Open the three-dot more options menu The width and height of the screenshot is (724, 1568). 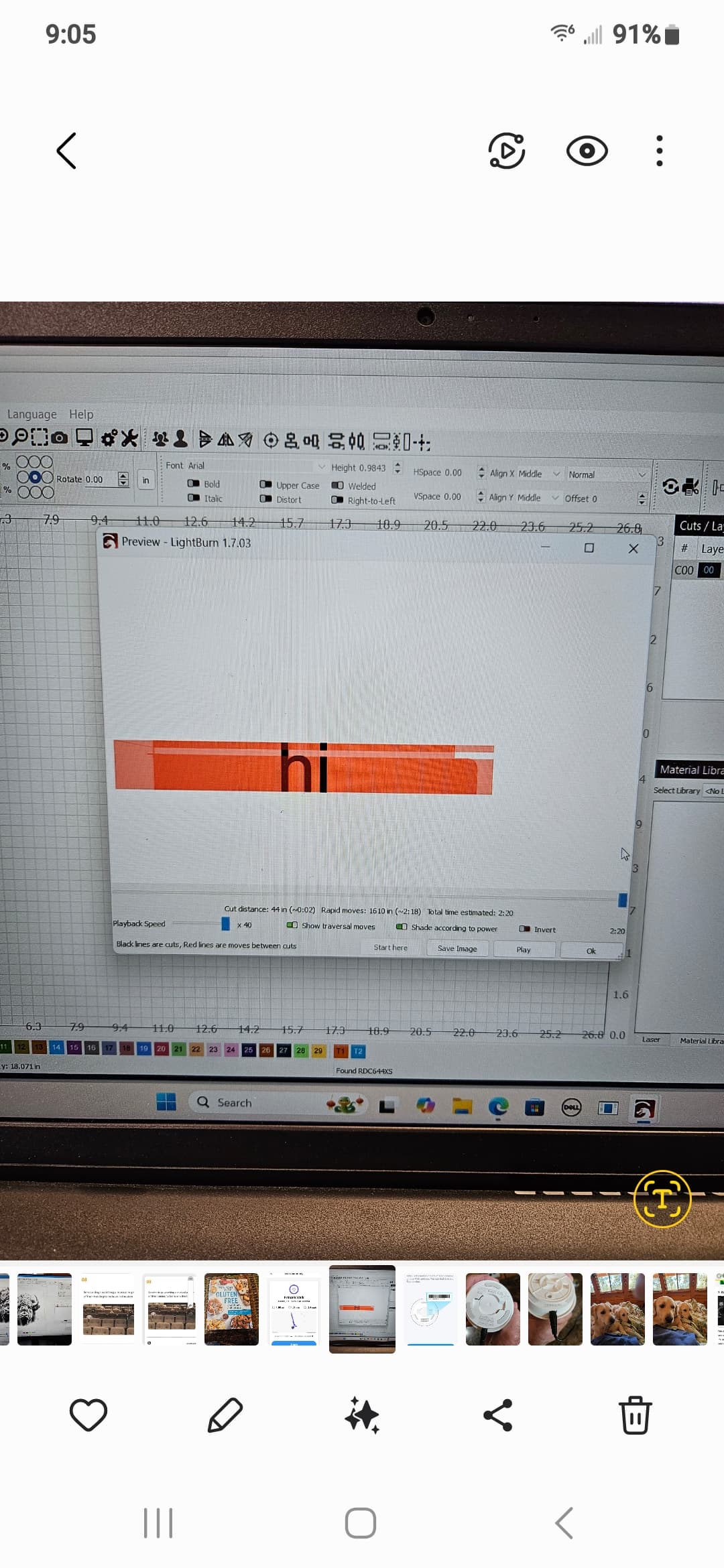tap(660, 151)
